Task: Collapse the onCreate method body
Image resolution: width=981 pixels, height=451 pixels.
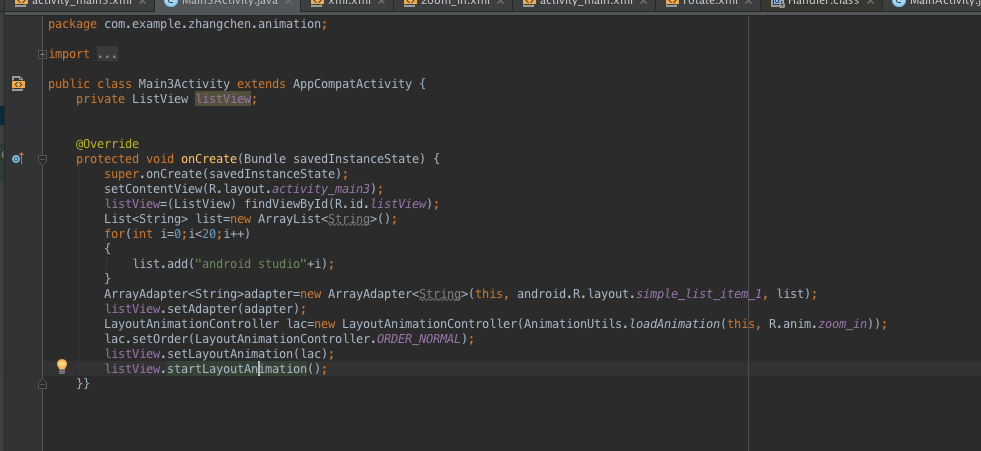Action: [42, 159]
